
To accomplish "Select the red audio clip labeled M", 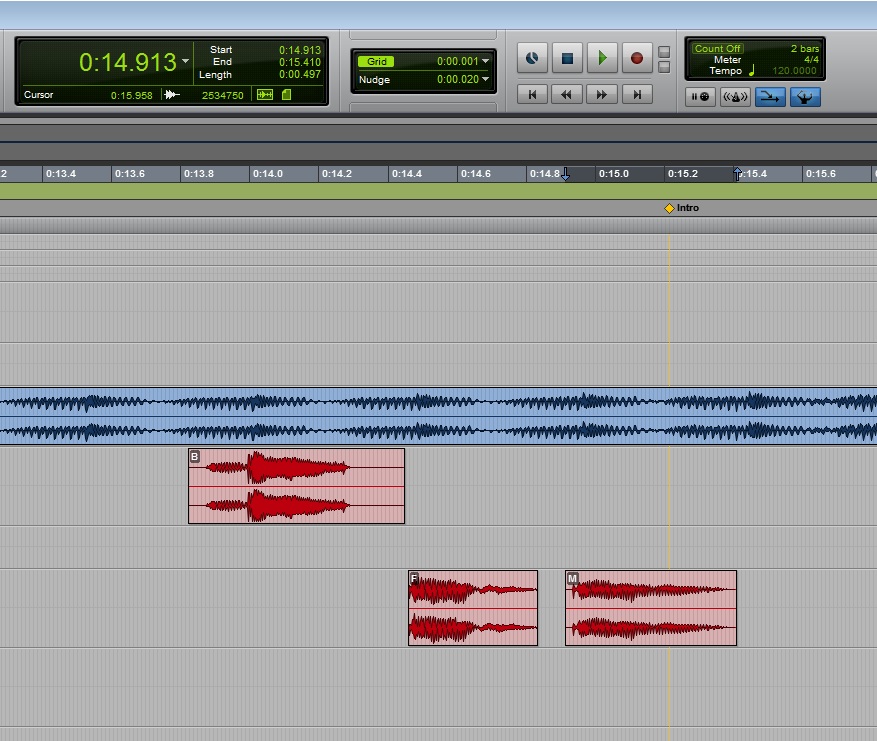I will click(651, 608).
